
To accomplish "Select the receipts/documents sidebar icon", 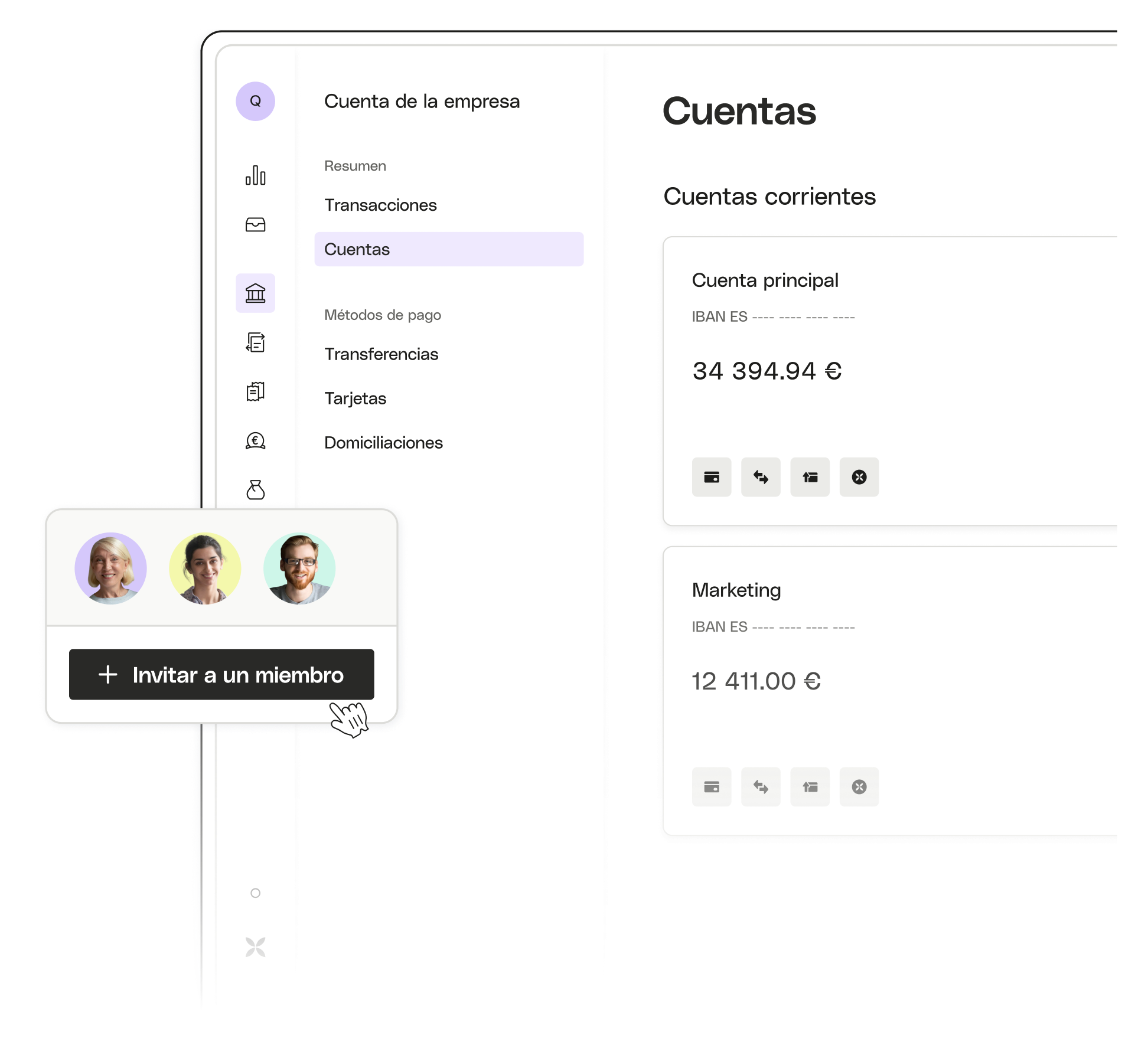I will tap(255, 390).
